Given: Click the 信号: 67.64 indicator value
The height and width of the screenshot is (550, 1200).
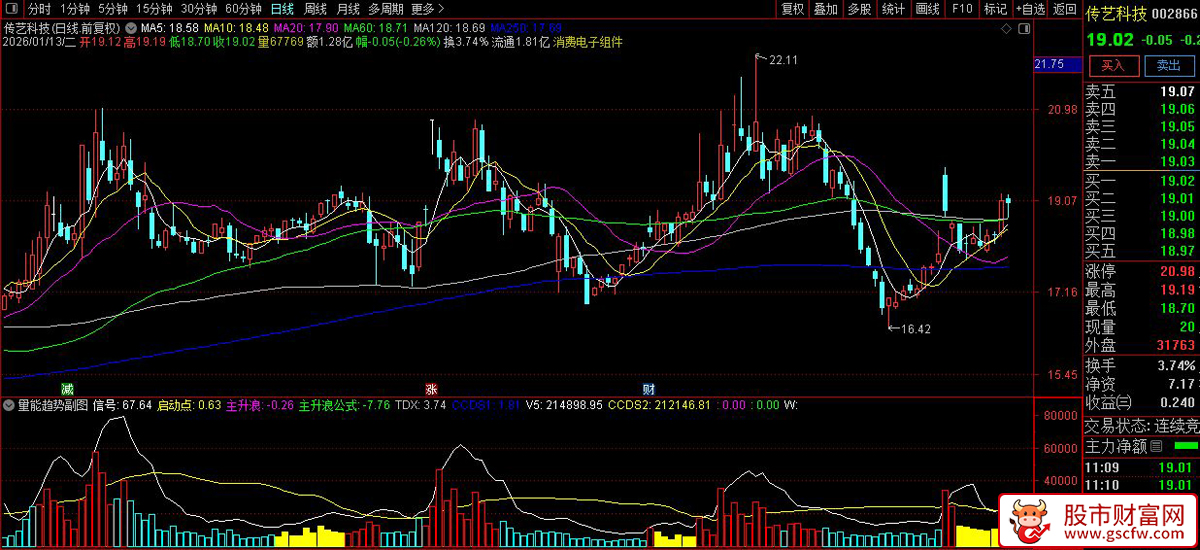Looking at the screenshot, I should click(123, 405).
